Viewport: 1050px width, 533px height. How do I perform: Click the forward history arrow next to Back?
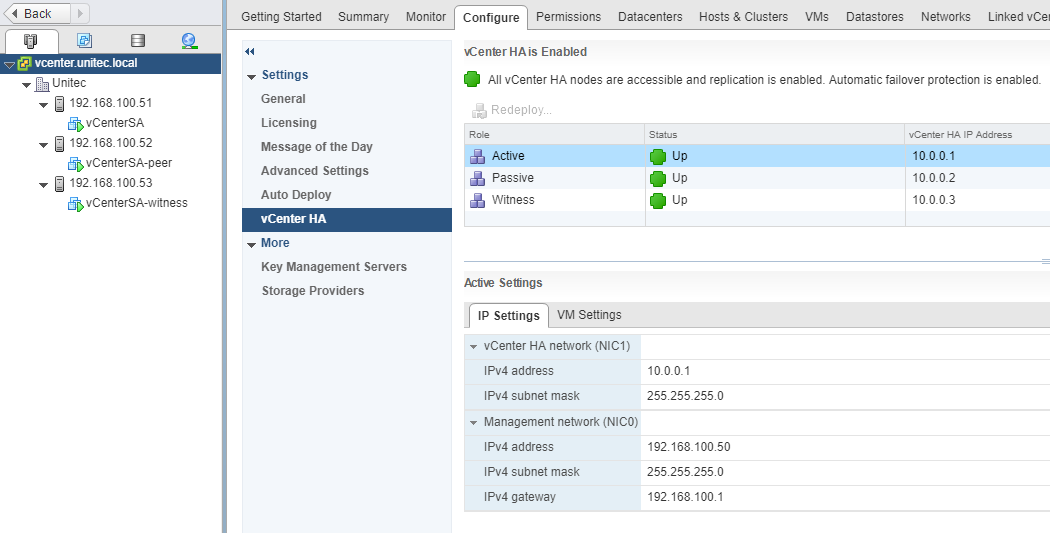80,13
